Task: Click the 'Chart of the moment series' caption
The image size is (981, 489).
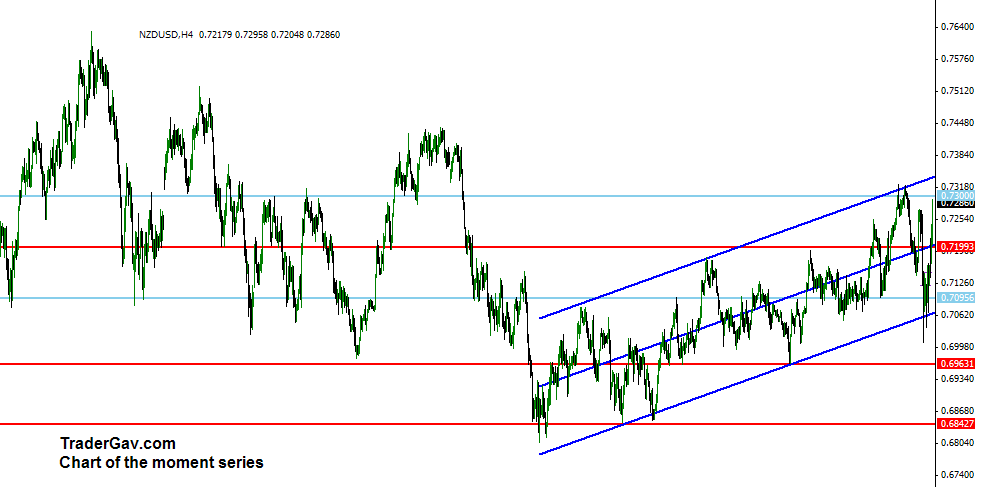Action: click(161, 462)
